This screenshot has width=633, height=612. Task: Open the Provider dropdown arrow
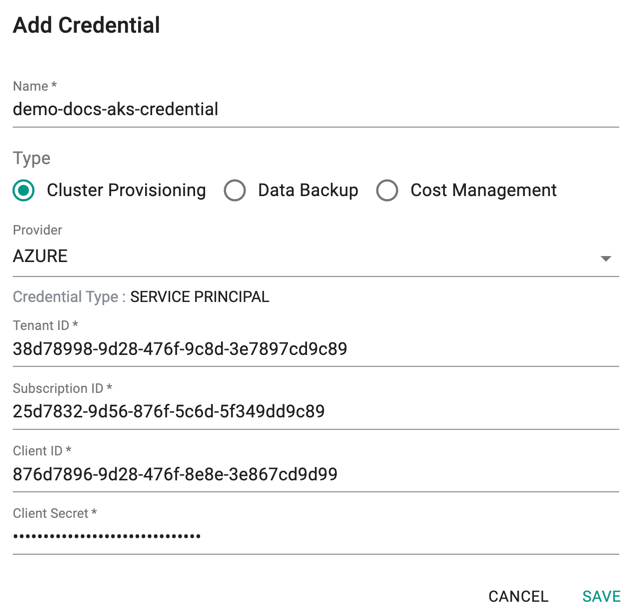(606, 258)
